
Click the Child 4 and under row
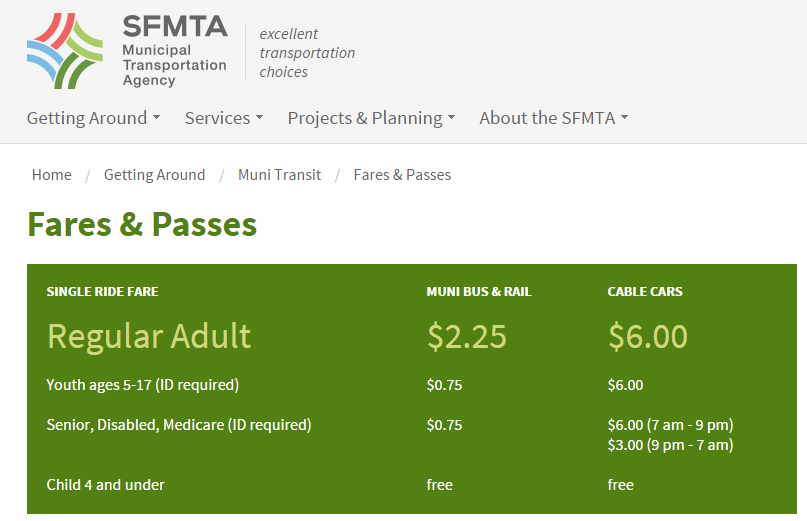click(x=106, y=485)
